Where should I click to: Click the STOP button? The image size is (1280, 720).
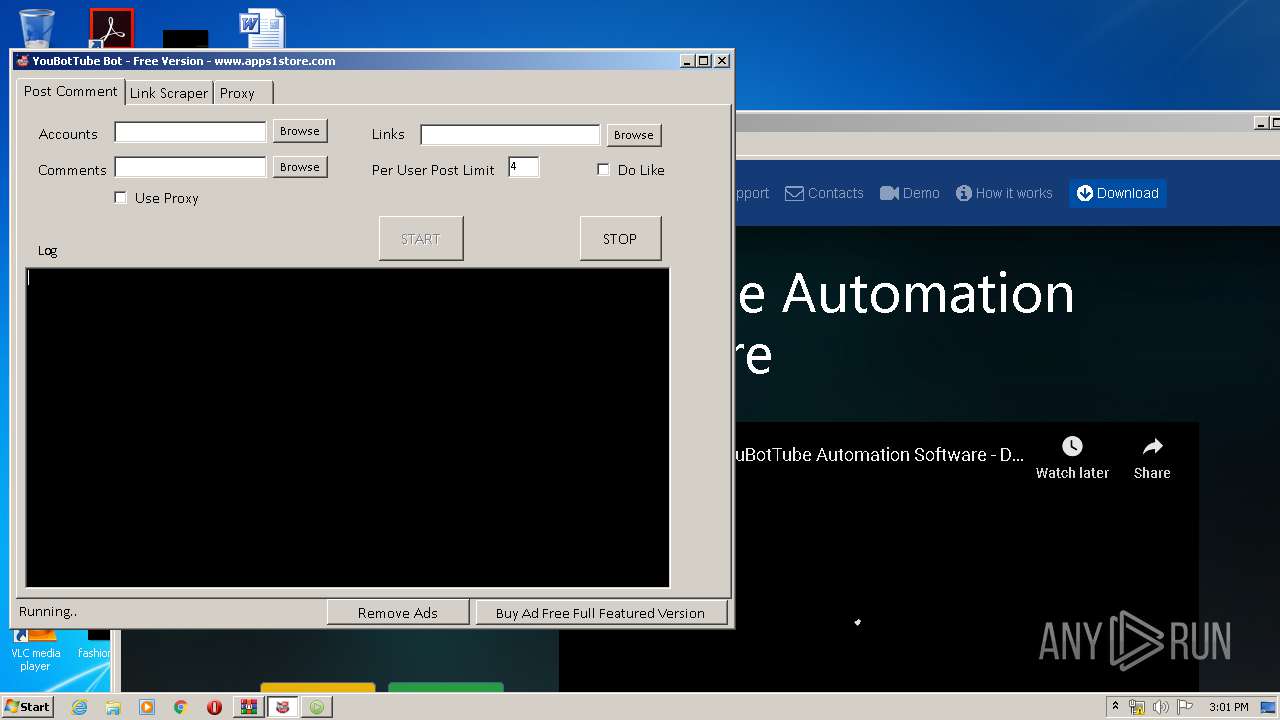pyautogui.click(x=620, y=239)
